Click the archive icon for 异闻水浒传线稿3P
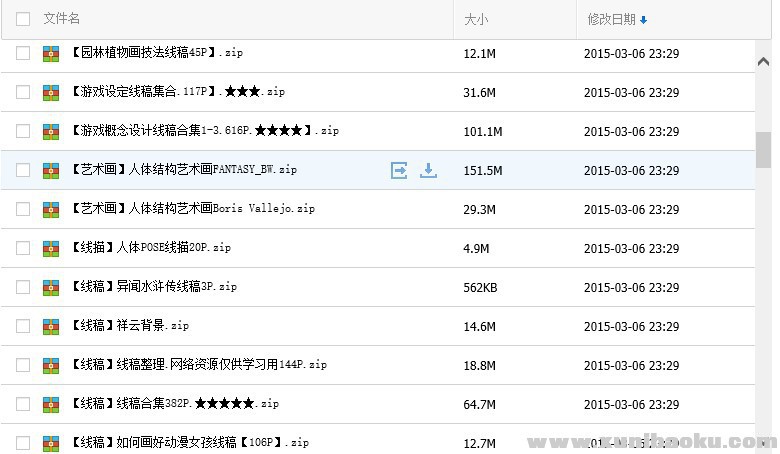The width and height of the screenshot is (780, 454). pyautogui.click(x=51, y=287)
